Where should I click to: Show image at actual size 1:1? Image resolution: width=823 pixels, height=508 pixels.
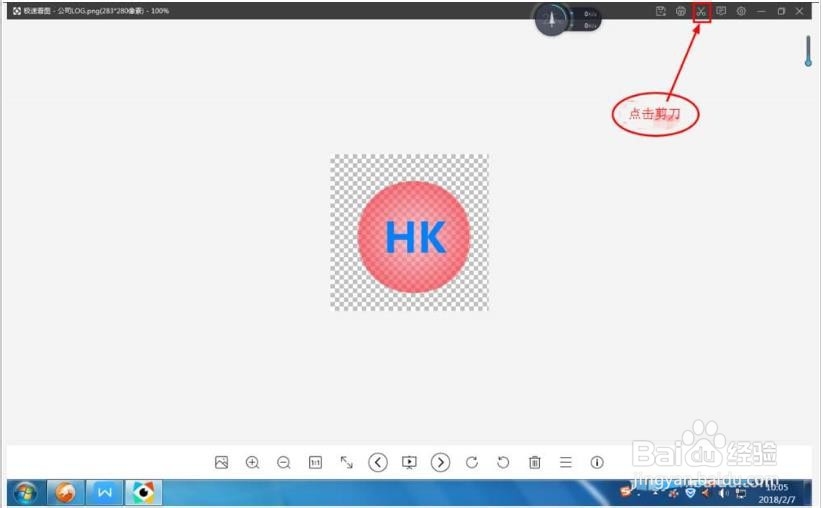[315, 462]
